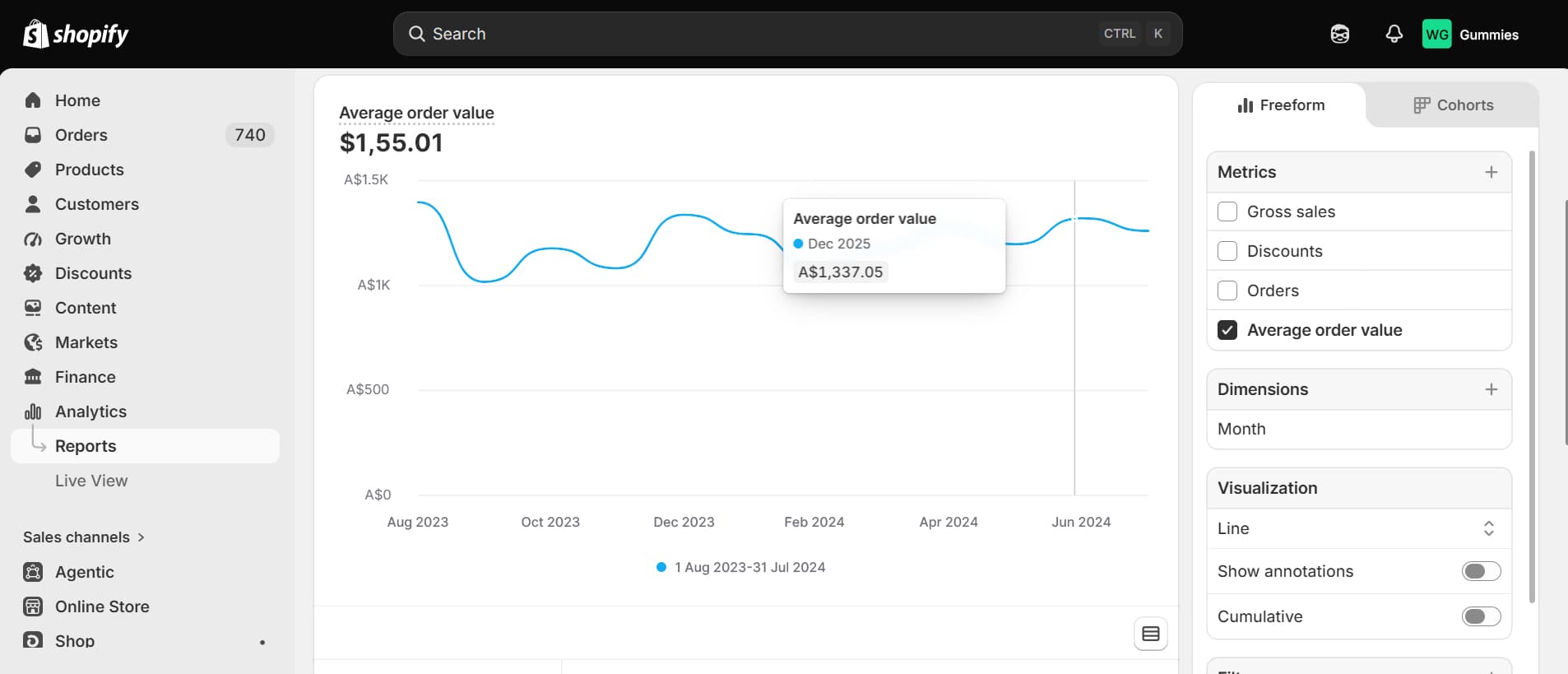The width and height of the screenshot is (1568, 674).
Task: Click the Analytics bar chart icon
Action: point(33,411)
